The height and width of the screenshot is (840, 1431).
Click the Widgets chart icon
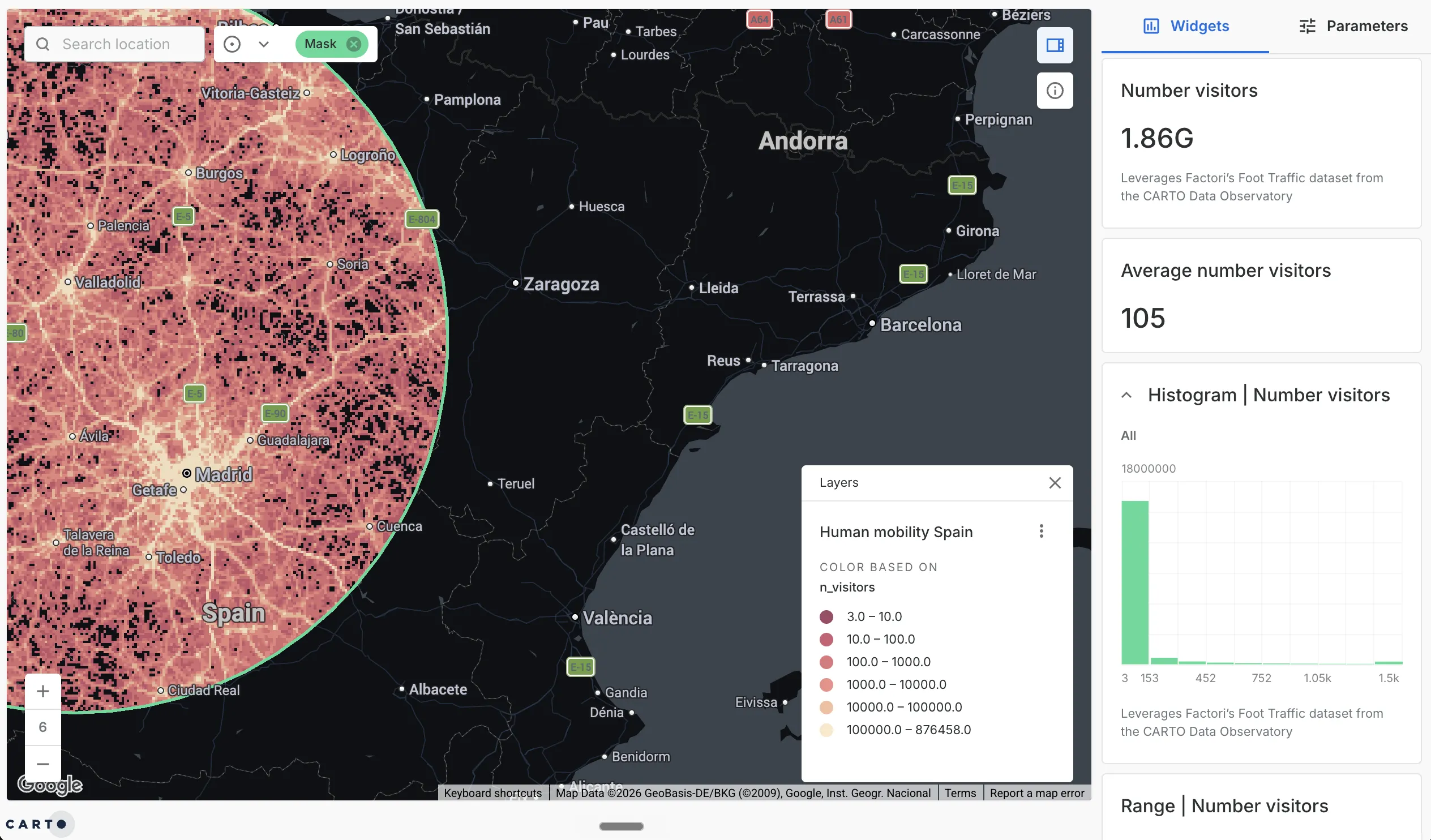tap(1151, 26)
